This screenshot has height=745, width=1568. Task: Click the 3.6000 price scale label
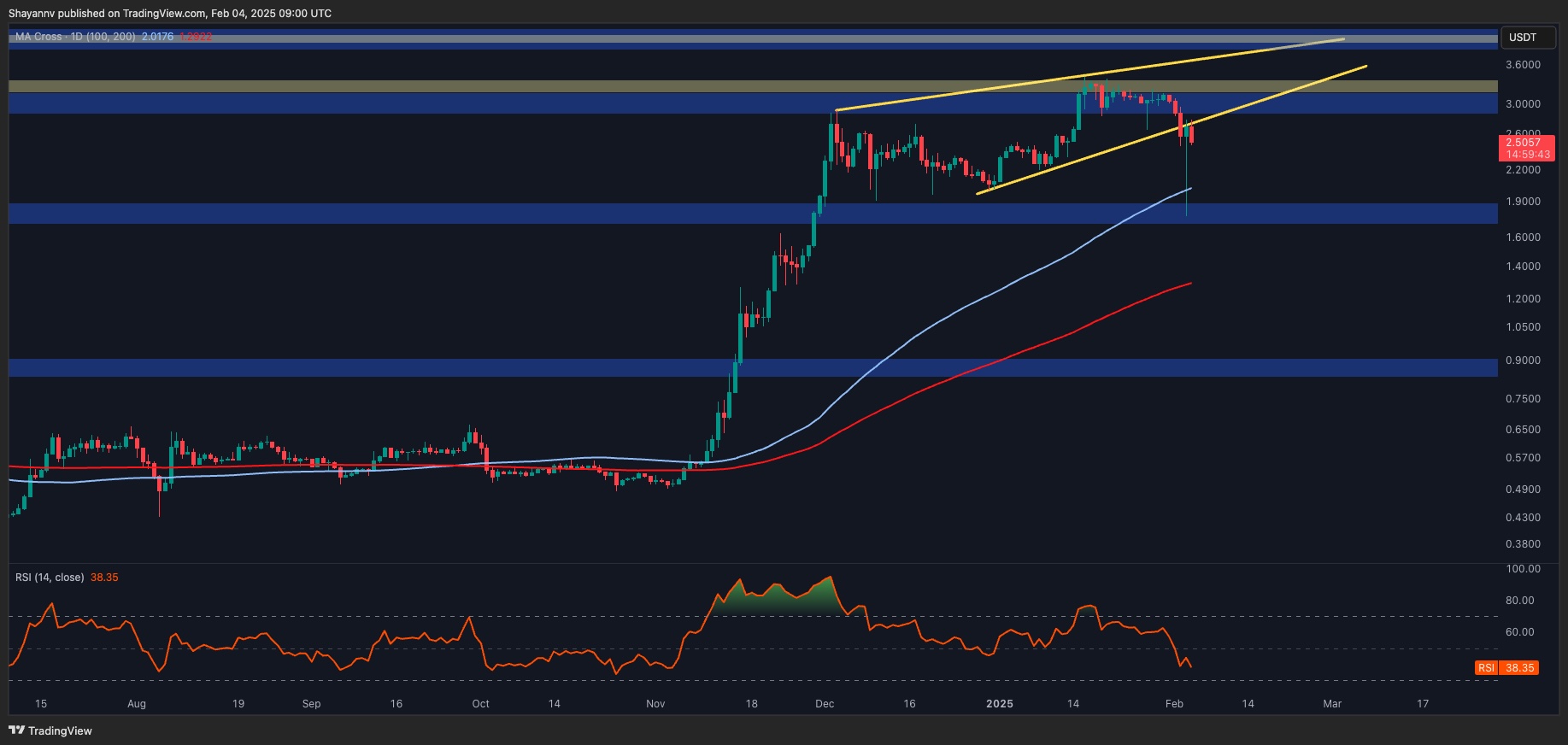pos(1523,65)
